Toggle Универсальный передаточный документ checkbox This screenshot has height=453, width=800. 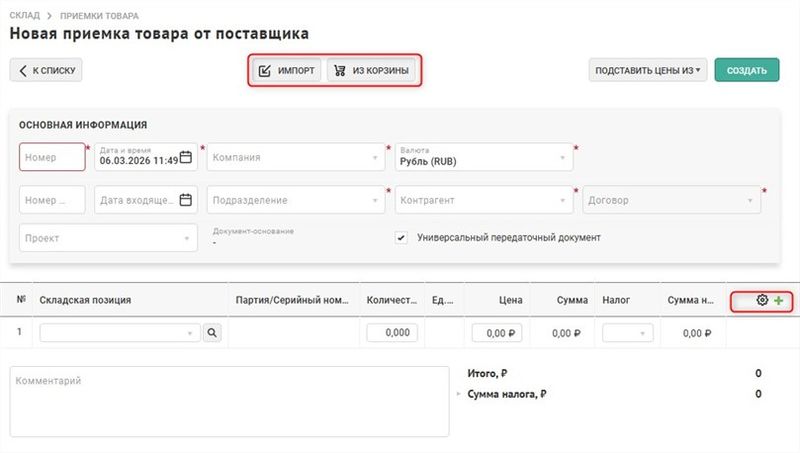[x=402, y=238]
